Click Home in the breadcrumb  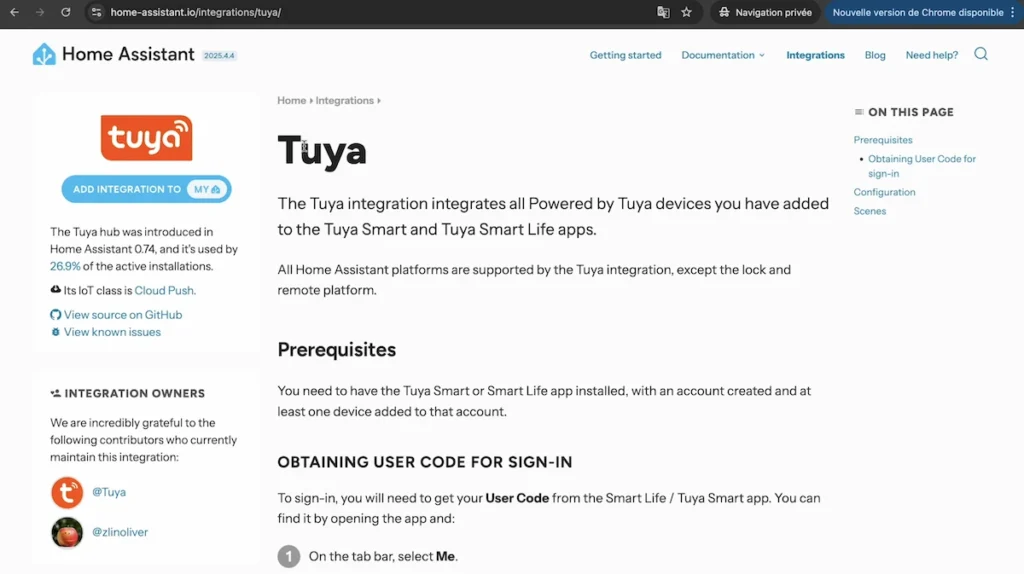click(x=291, y=101)
